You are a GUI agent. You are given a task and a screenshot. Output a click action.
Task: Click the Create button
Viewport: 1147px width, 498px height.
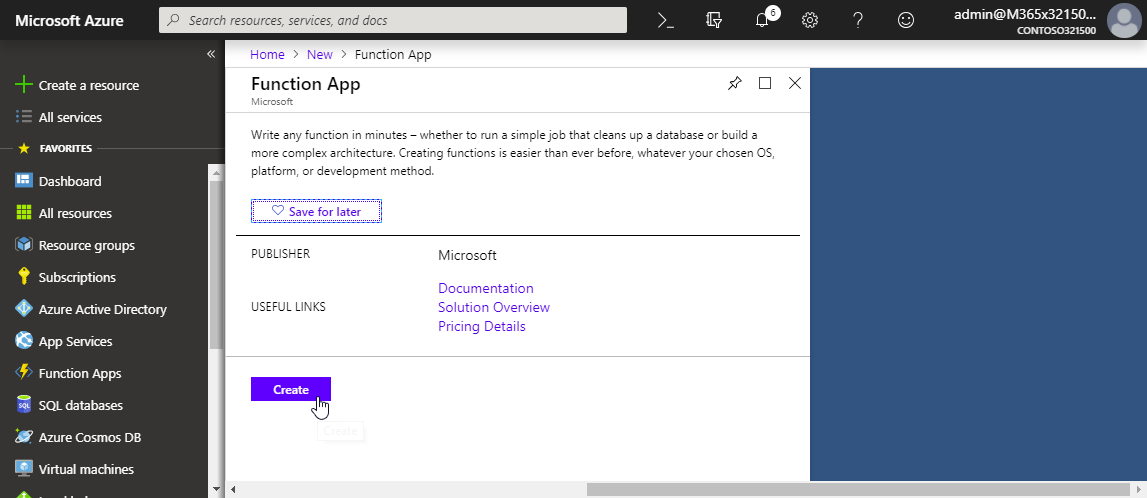coord(290,389)
